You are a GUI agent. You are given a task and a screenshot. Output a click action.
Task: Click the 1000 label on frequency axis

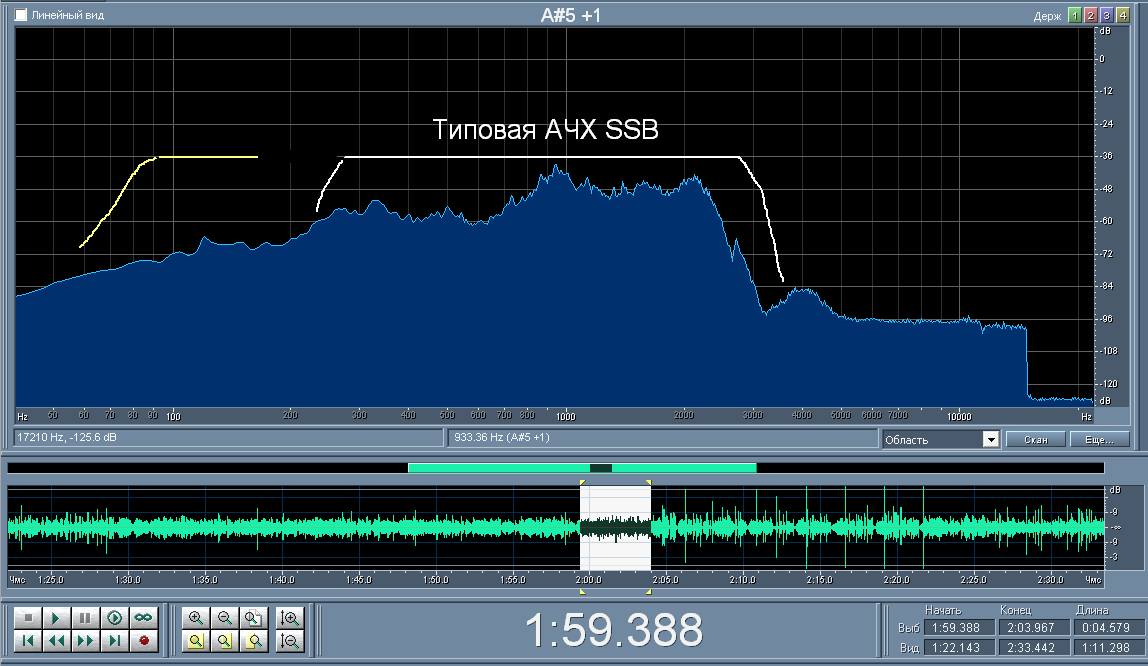pyautogui.click(x=565, y=416)
